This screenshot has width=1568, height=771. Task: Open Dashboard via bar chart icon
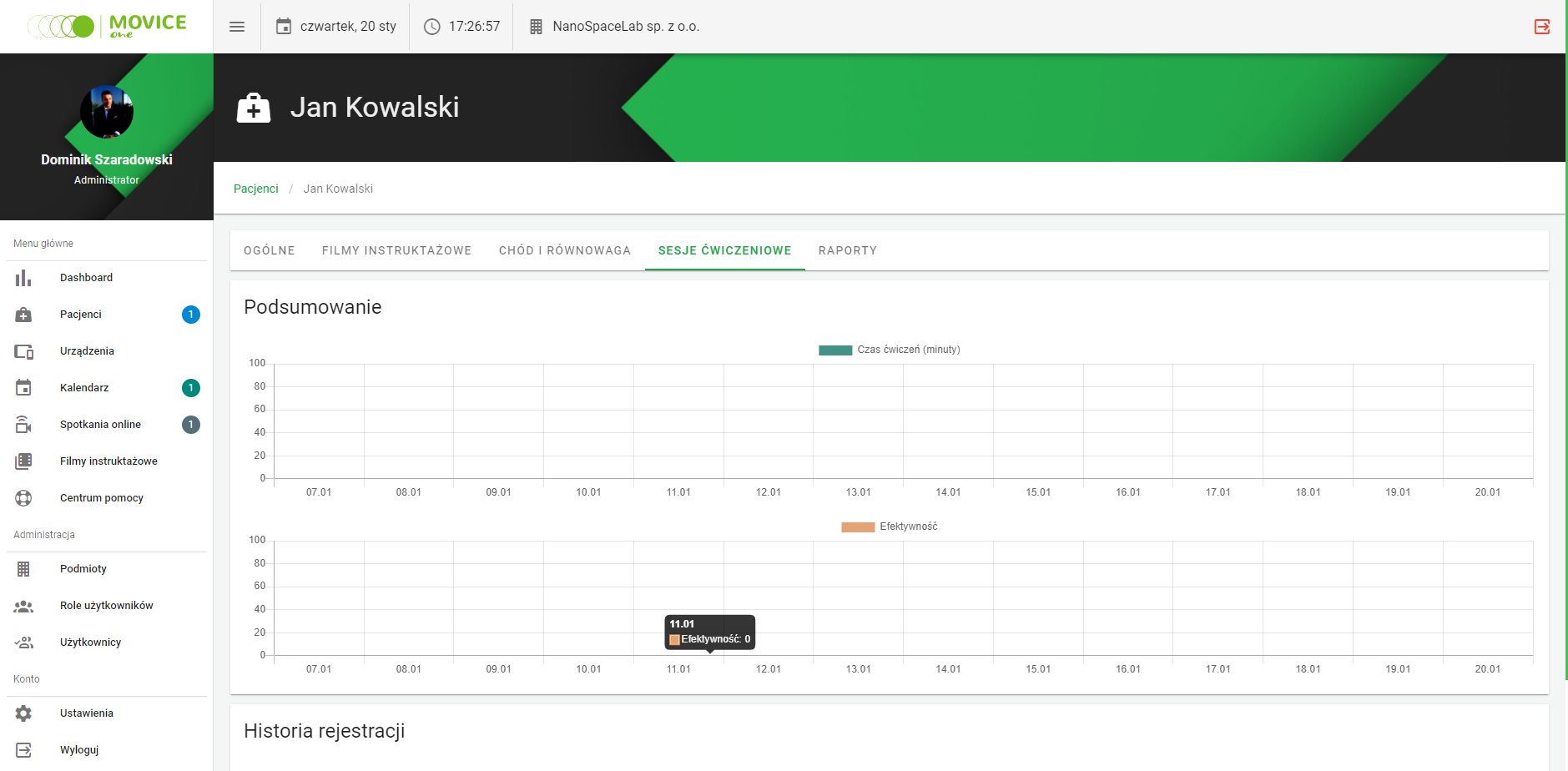pos(23,278)
